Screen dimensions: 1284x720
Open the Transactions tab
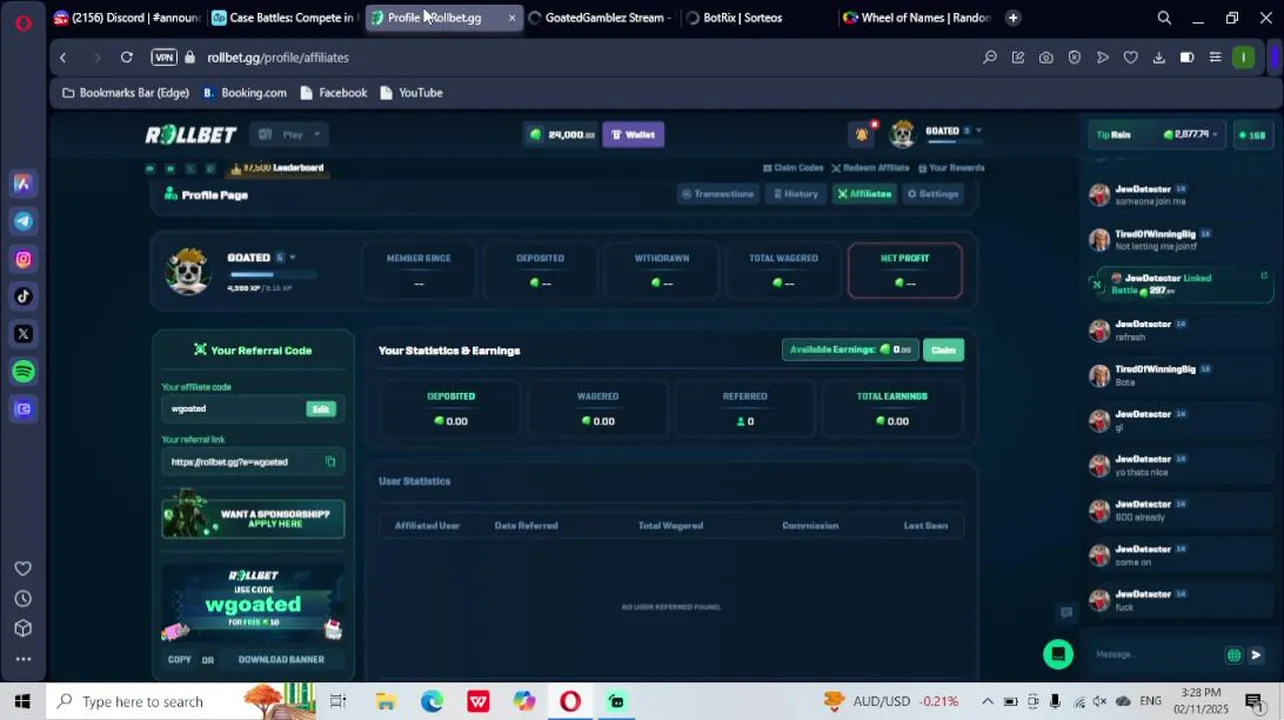(717, 194)
